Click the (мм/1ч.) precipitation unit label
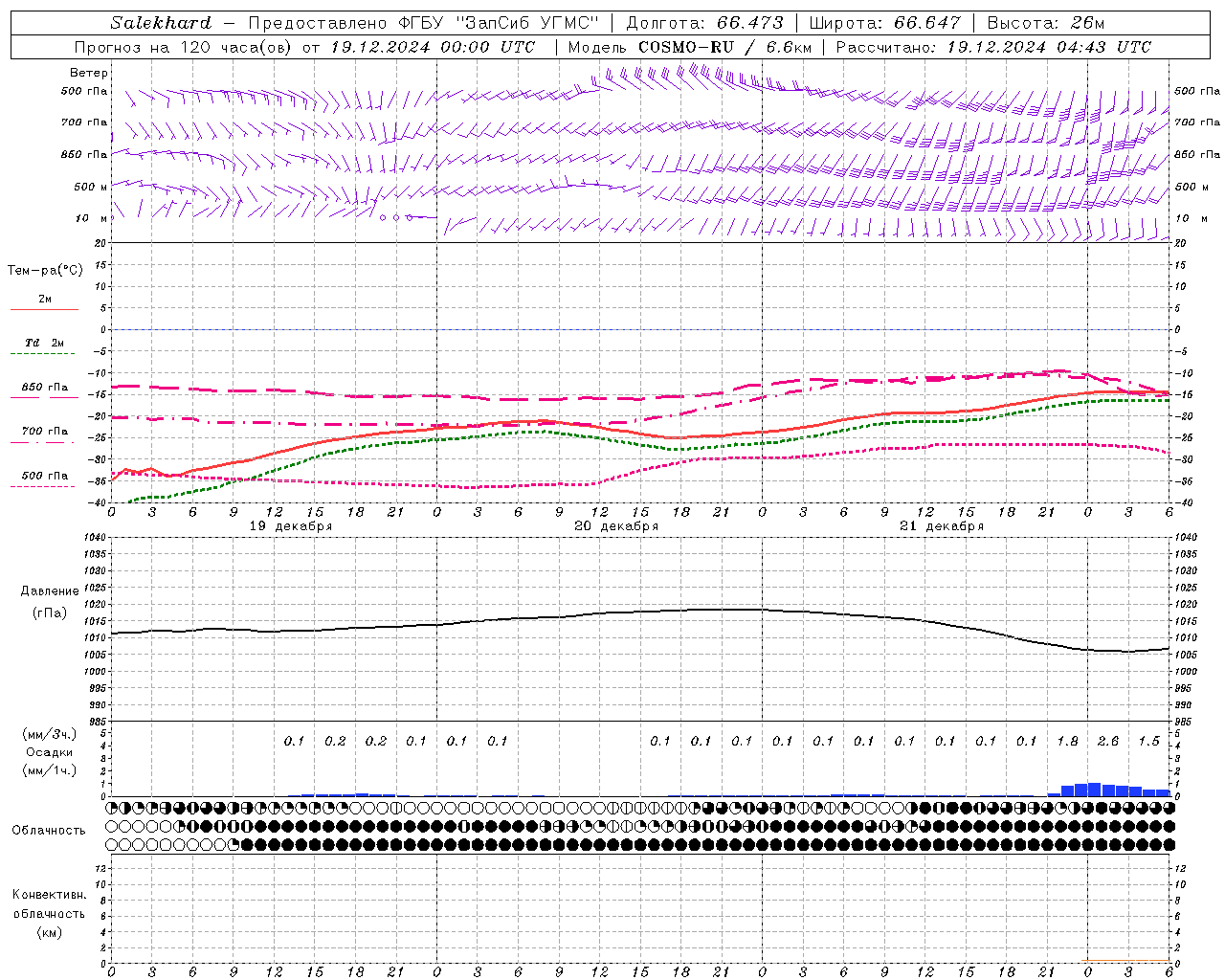This screenshot has height=980, width=1225. [x=49, y=770]
